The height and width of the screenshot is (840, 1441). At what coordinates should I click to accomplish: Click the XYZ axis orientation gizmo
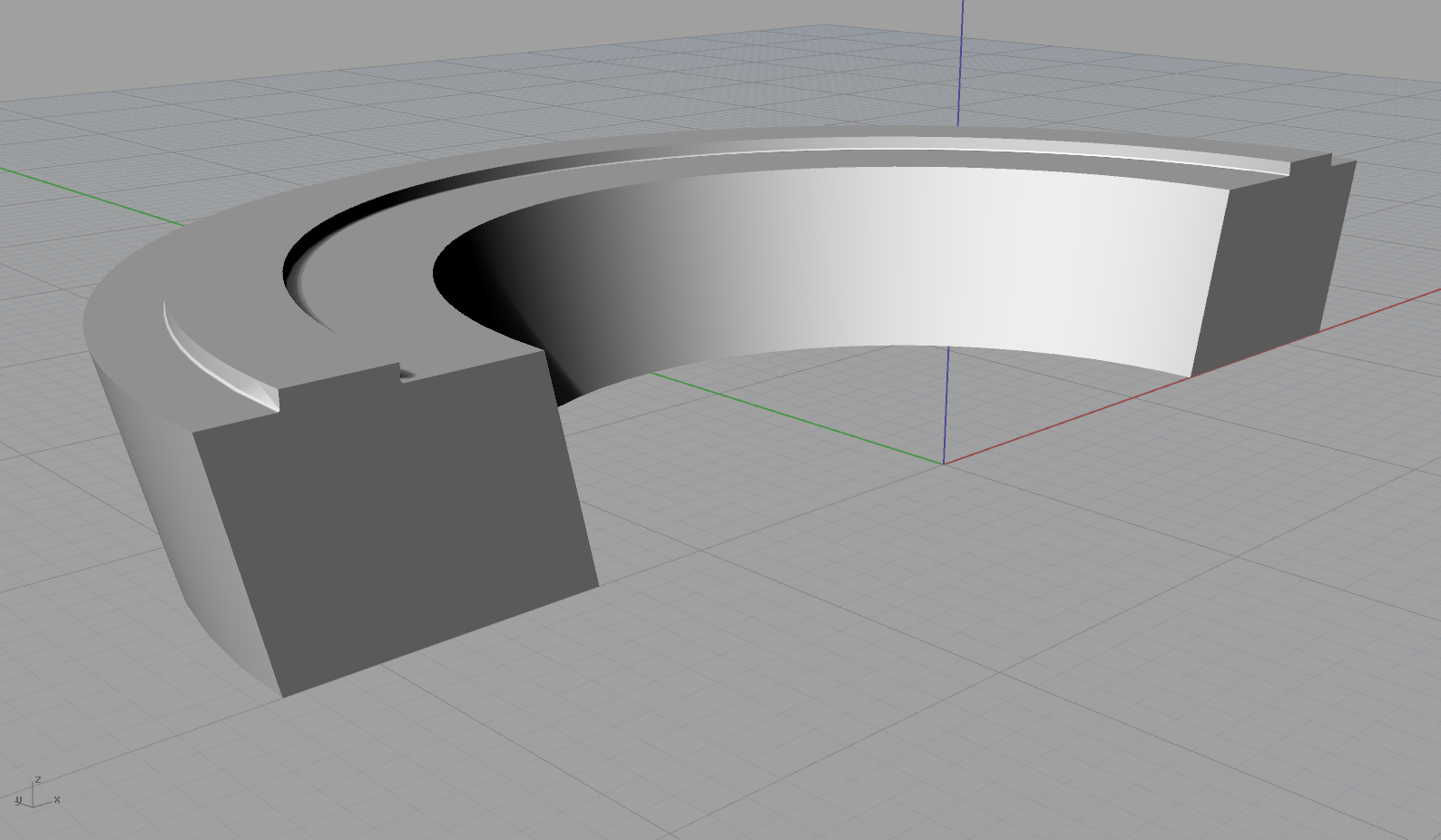(x=36, y=793)
